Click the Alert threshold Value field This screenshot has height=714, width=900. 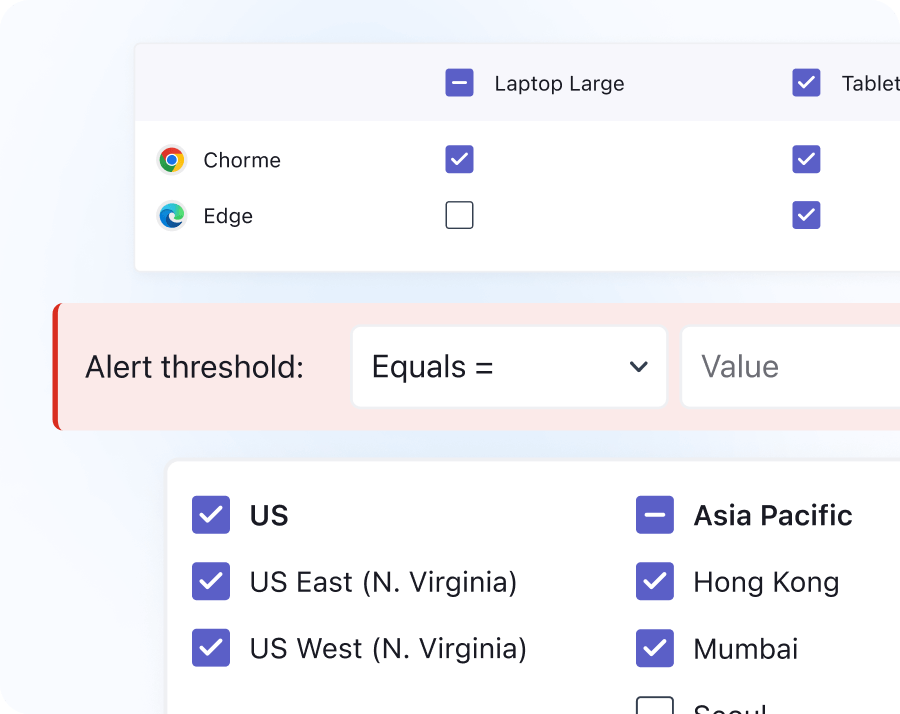coord(790,367)
